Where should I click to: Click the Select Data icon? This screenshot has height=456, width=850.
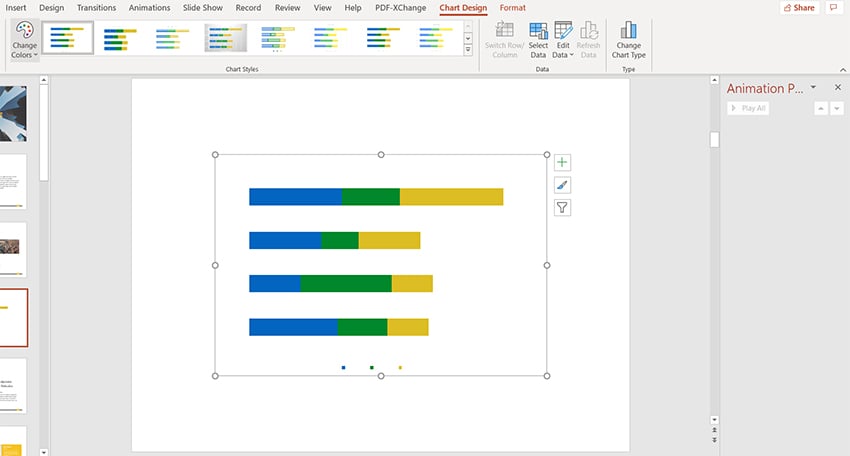[x=538, y=38]
